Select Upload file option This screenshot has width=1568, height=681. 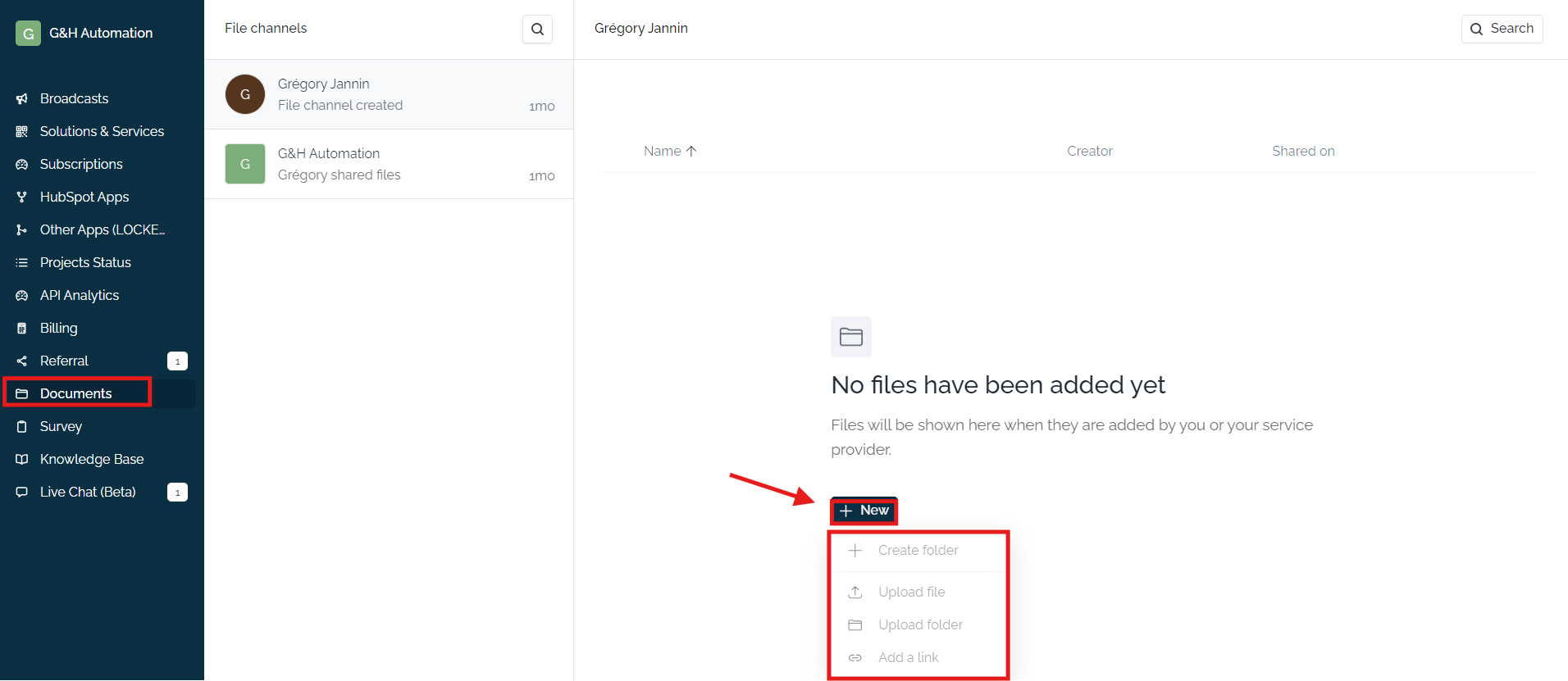[x=911, y=592]
